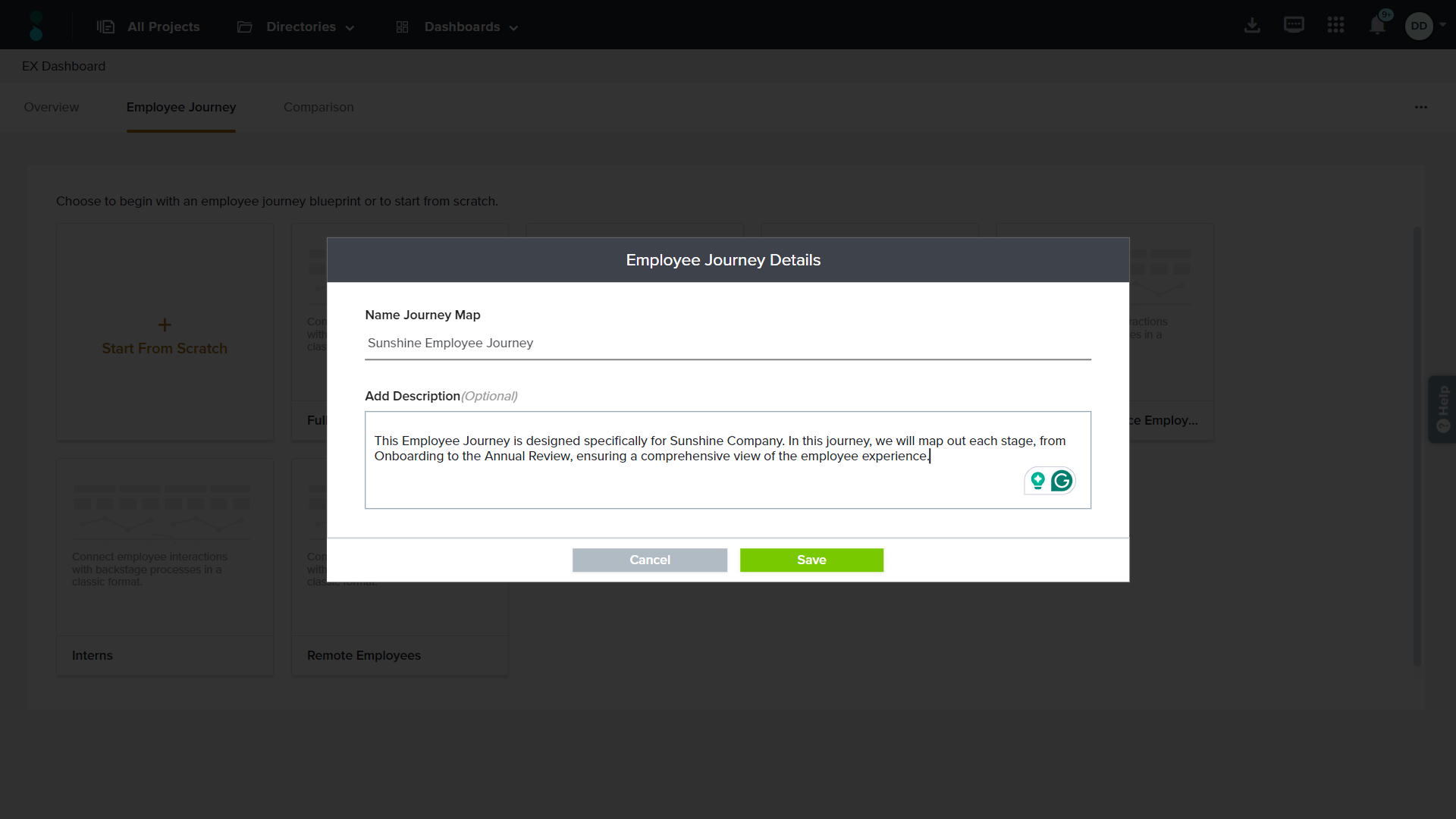Click the Name Journey Map field
The height and width of the screenshot is (819, 1456).
pyautogui.click(x=727, y=344)
